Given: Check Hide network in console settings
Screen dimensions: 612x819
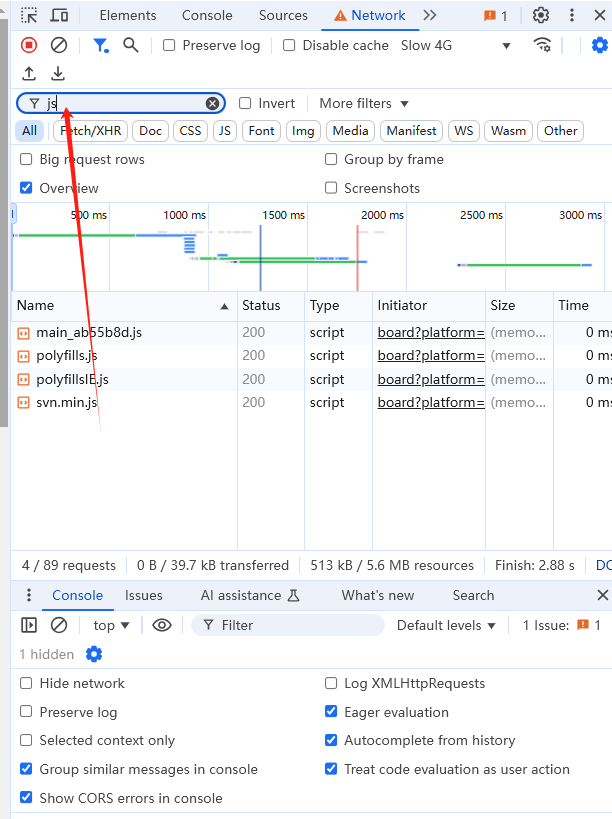Looking at the screenshot, I should 26,683.
